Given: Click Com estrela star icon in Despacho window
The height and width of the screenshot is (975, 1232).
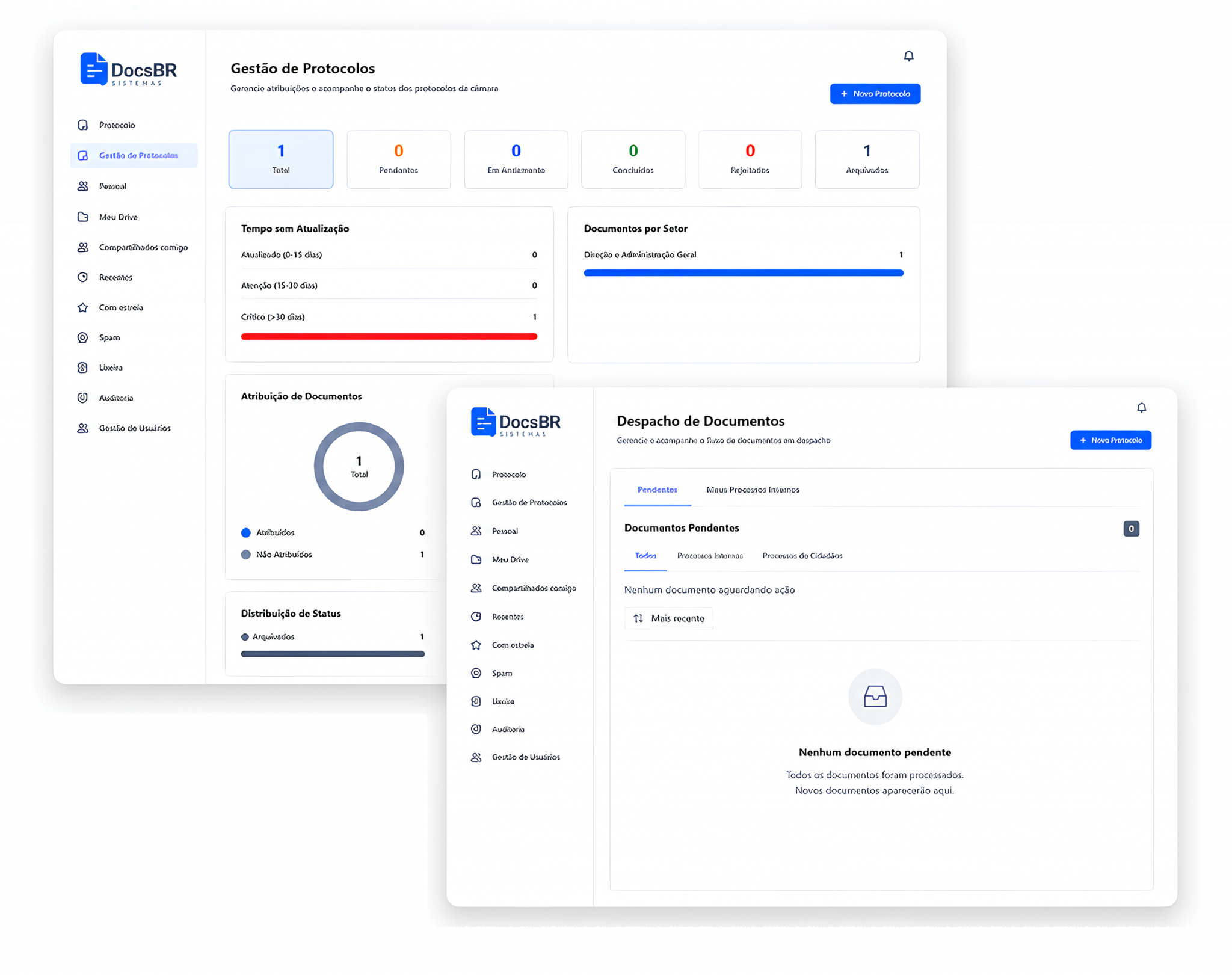Looking at the screenshot, I should (476, 645).
